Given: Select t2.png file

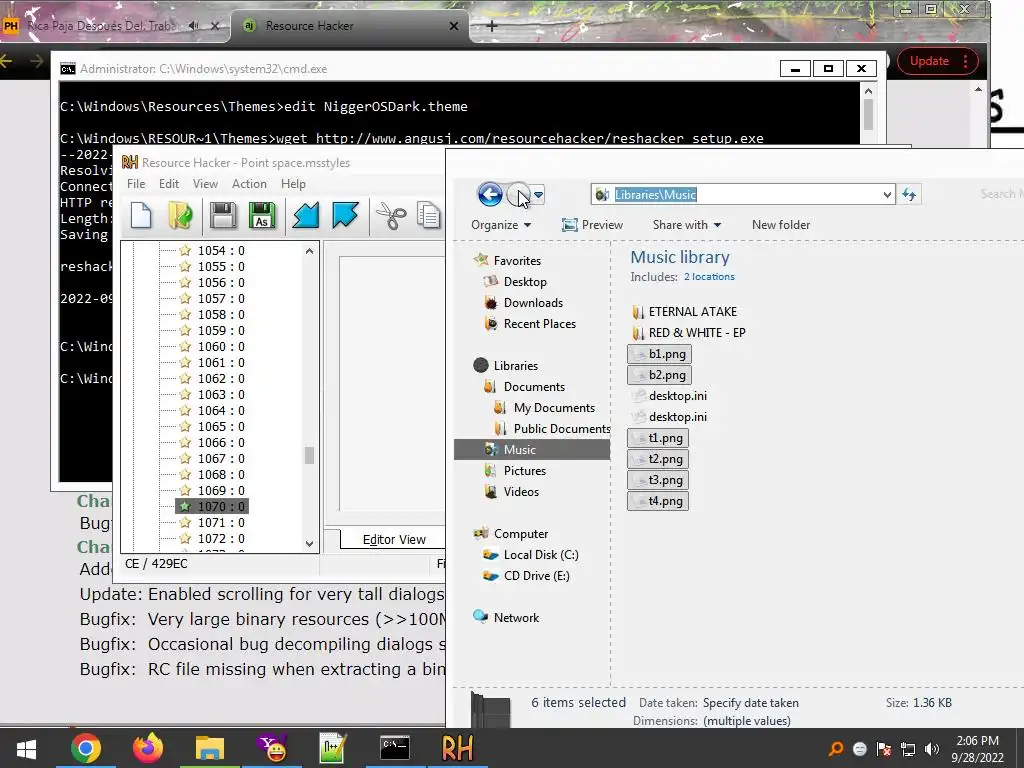Looking at the screenshot, I should tap(658, 458).
